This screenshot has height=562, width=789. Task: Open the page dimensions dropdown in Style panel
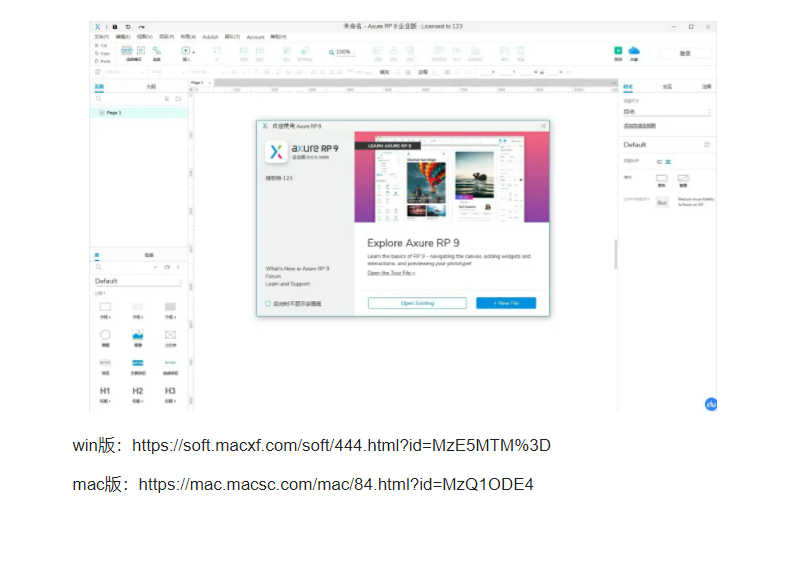tap(667, 112)
